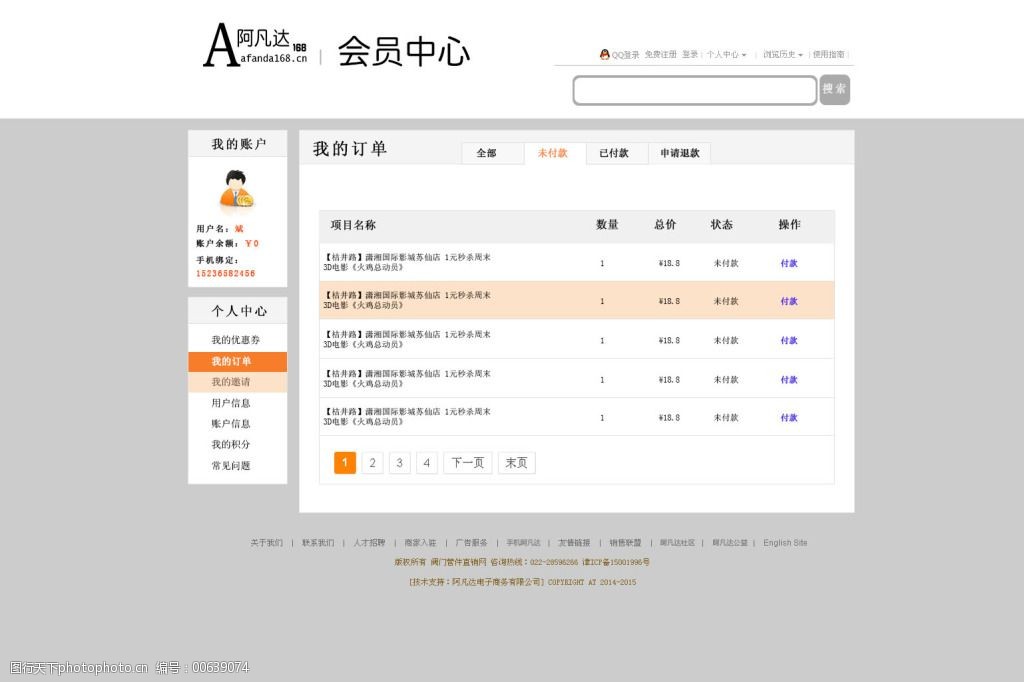Click the 下一页 pagination button

click(x=467, y=462)
